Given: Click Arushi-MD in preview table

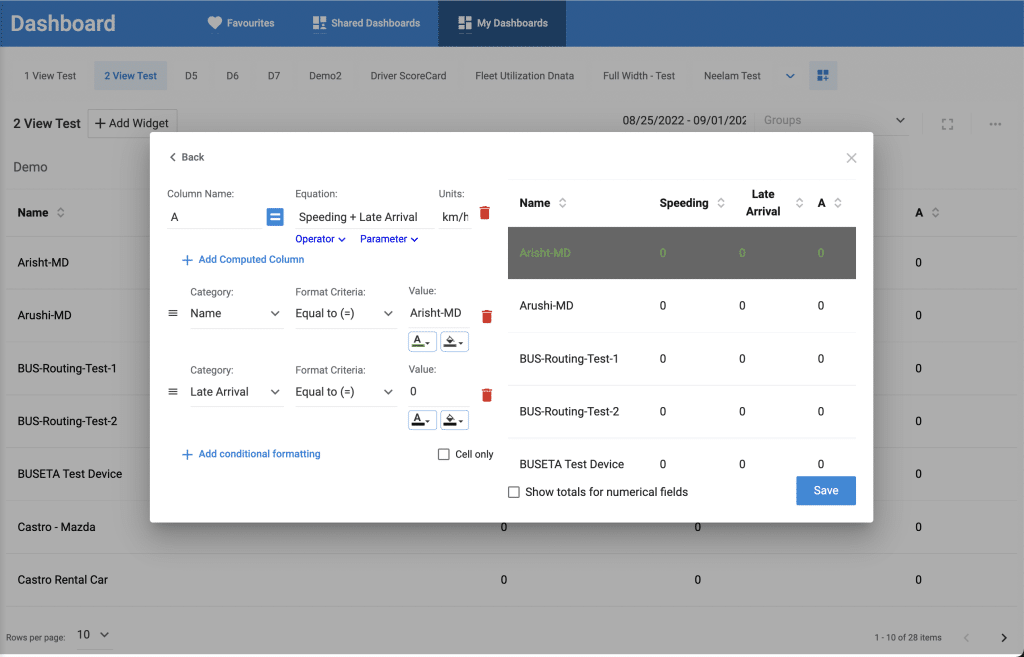Looking at the screenshot, I should (x=546, y=306).
